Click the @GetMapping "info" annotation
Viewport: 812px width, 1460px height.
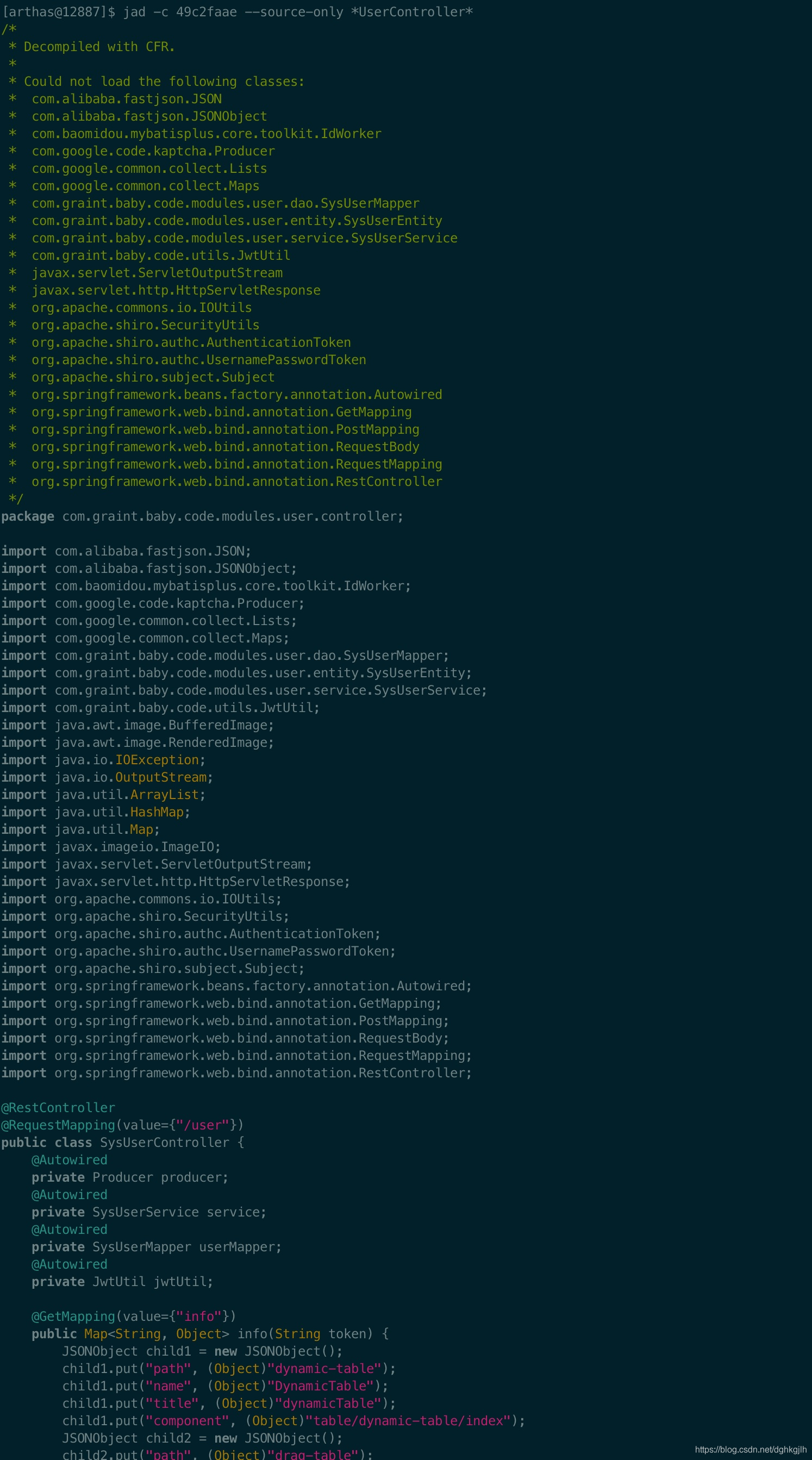pyautogui.click(x=134, y=1317)
